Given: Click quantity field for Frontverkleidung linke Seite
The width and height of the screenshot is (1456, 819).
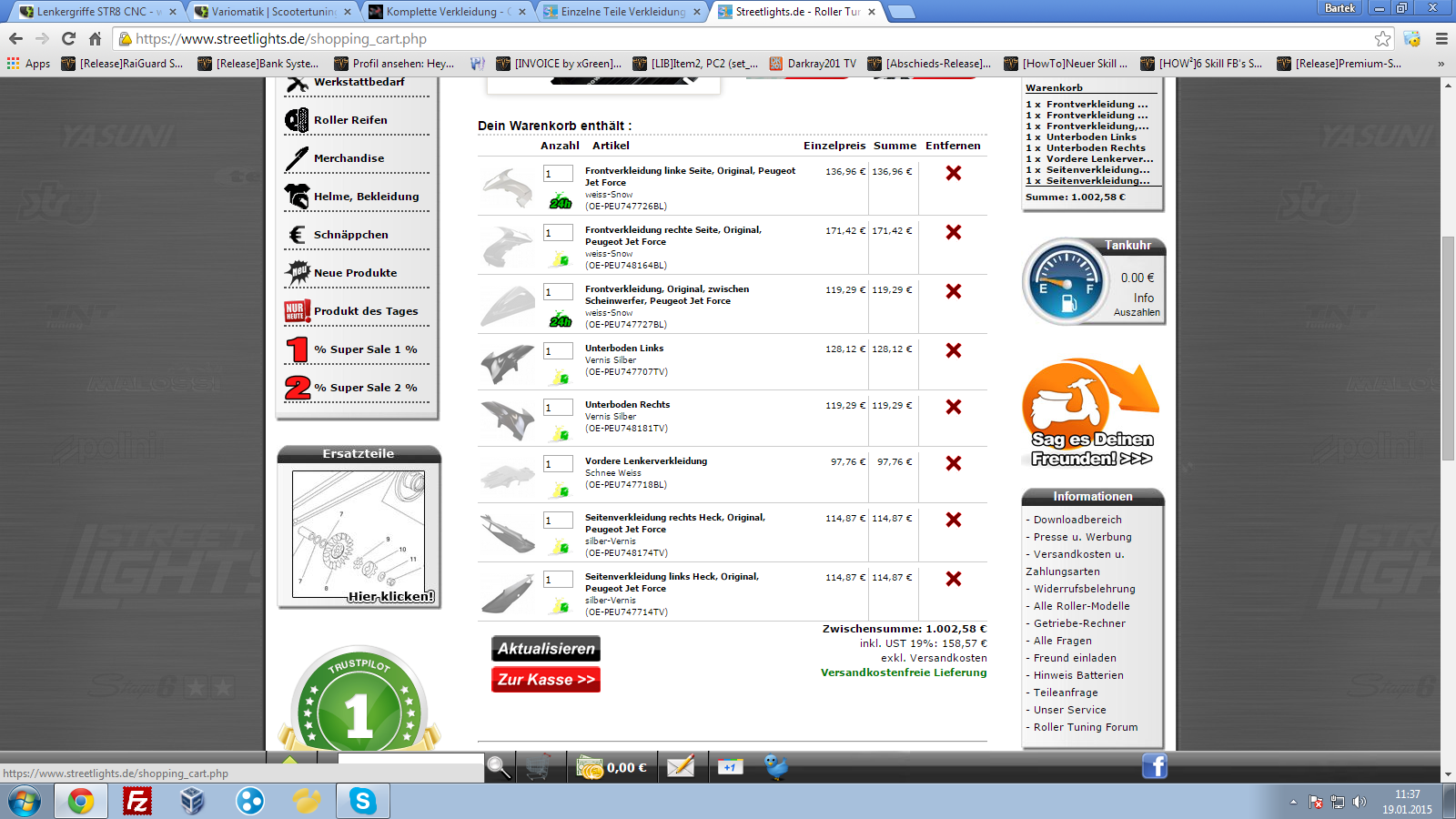Looking at the screenshot, I should coord(558,173).
